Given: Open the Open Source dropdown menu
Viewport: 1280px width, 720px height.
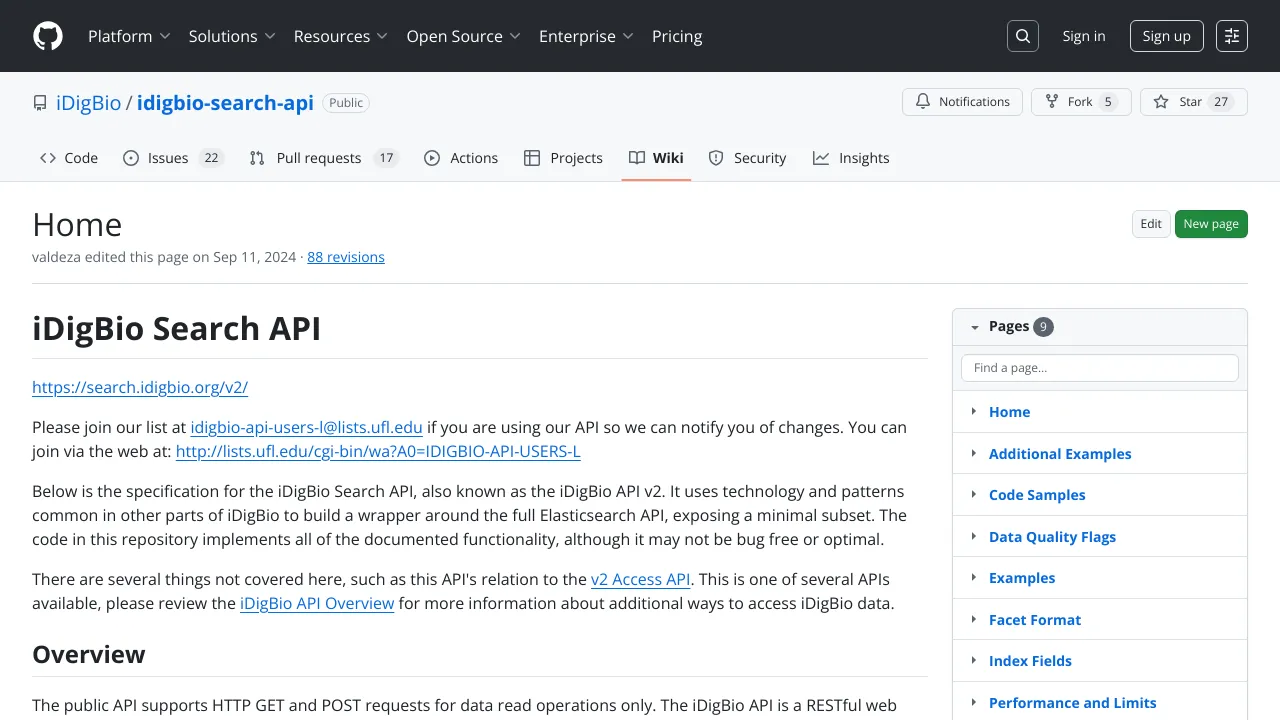Looking at the screenshot, I should [x=463, y=36].
